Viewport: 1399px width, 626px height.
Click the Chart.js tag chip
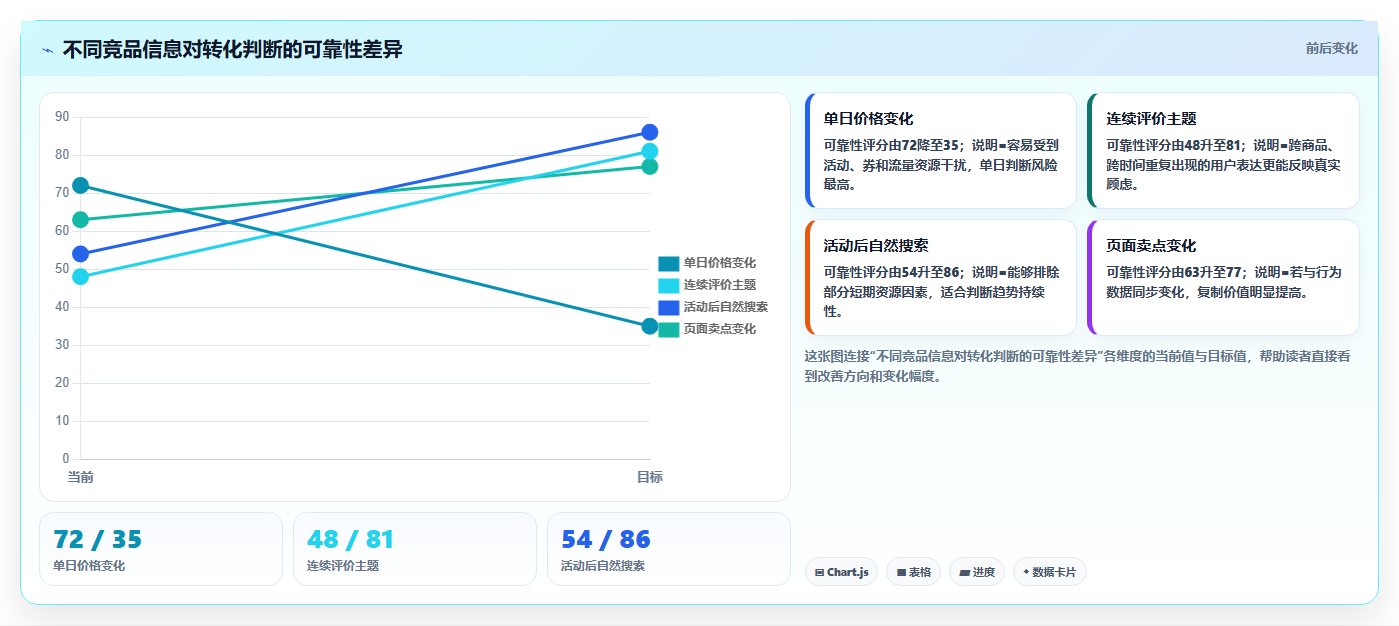click(x=841, y=572)
